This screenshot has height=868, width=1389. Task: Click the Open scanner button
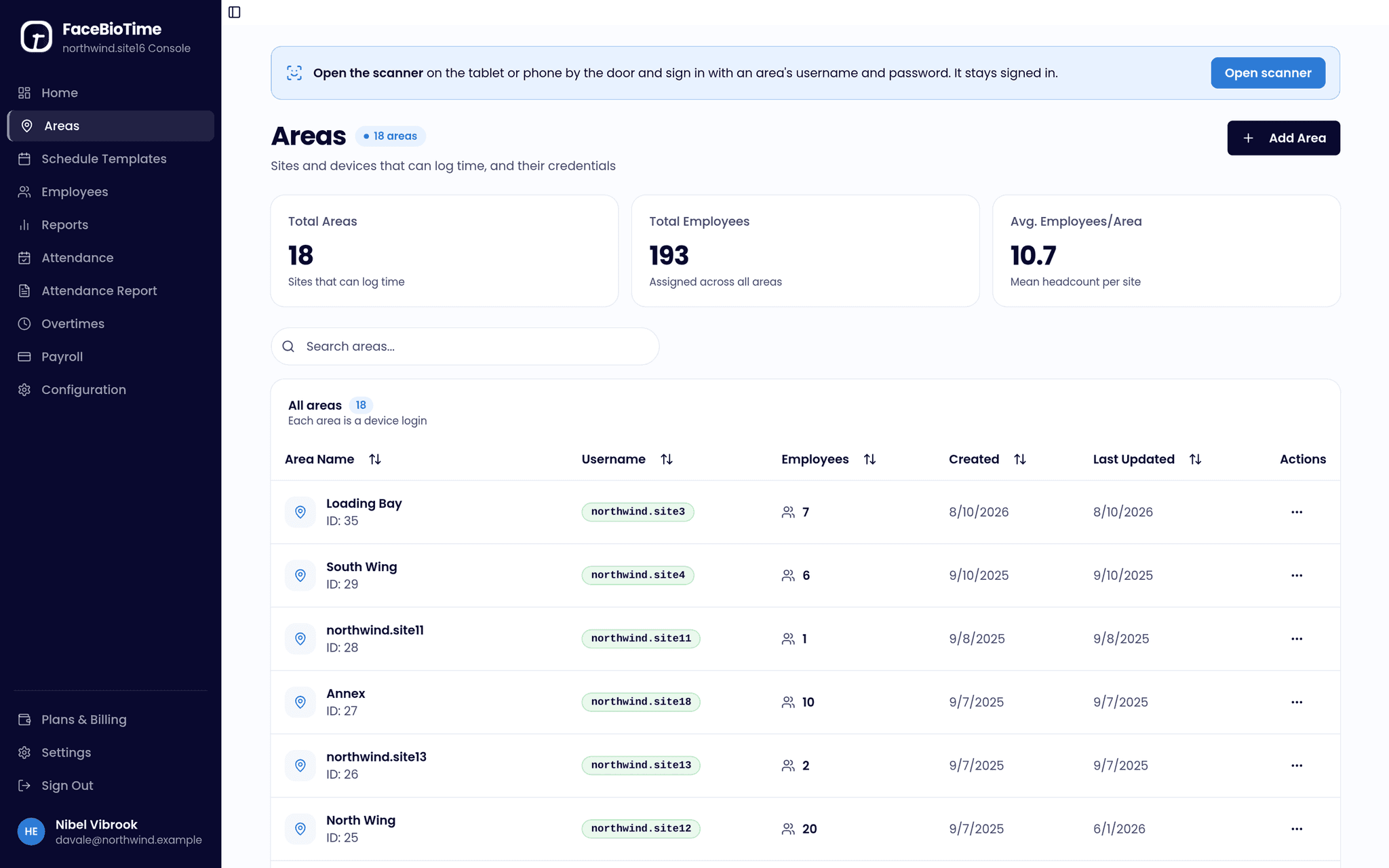point(1268,73)
